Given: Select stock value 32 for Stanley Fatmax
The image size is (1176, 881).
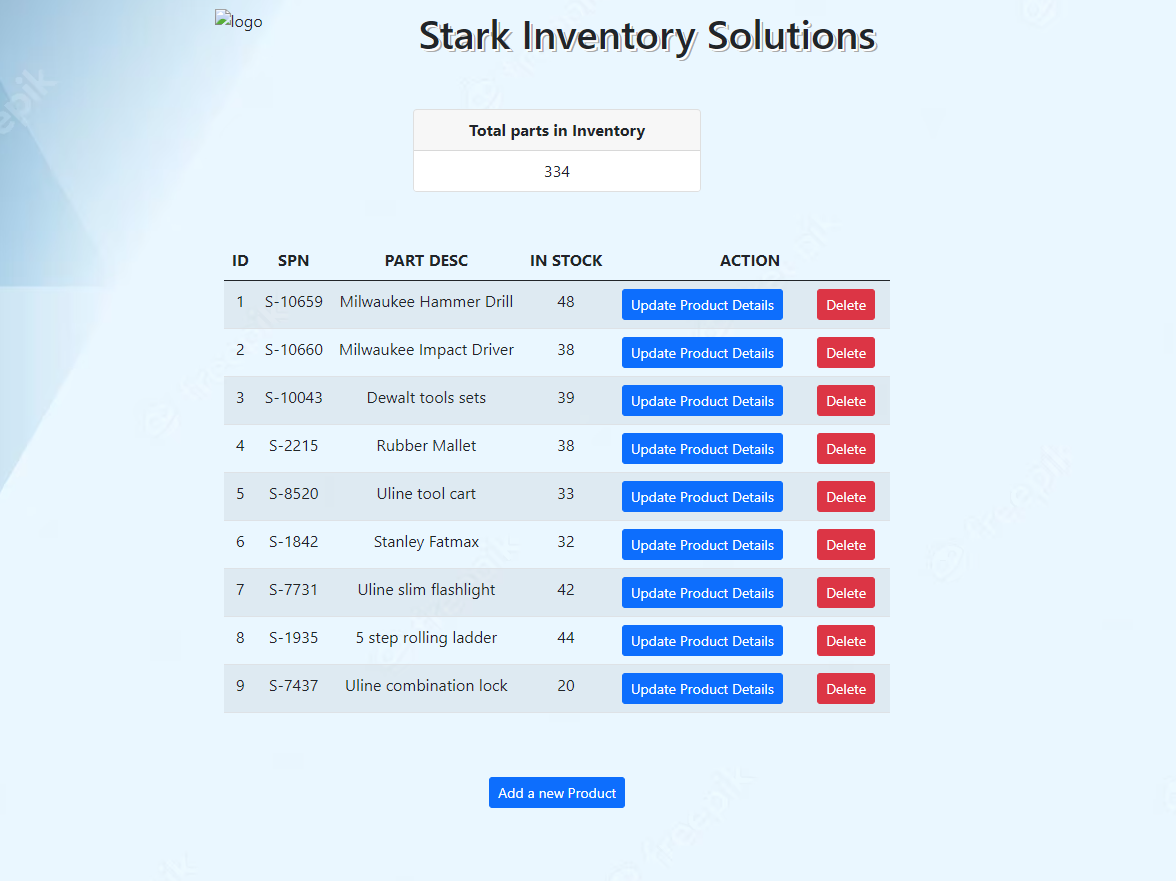Looking at the screenshot, I should coord(566,541).
